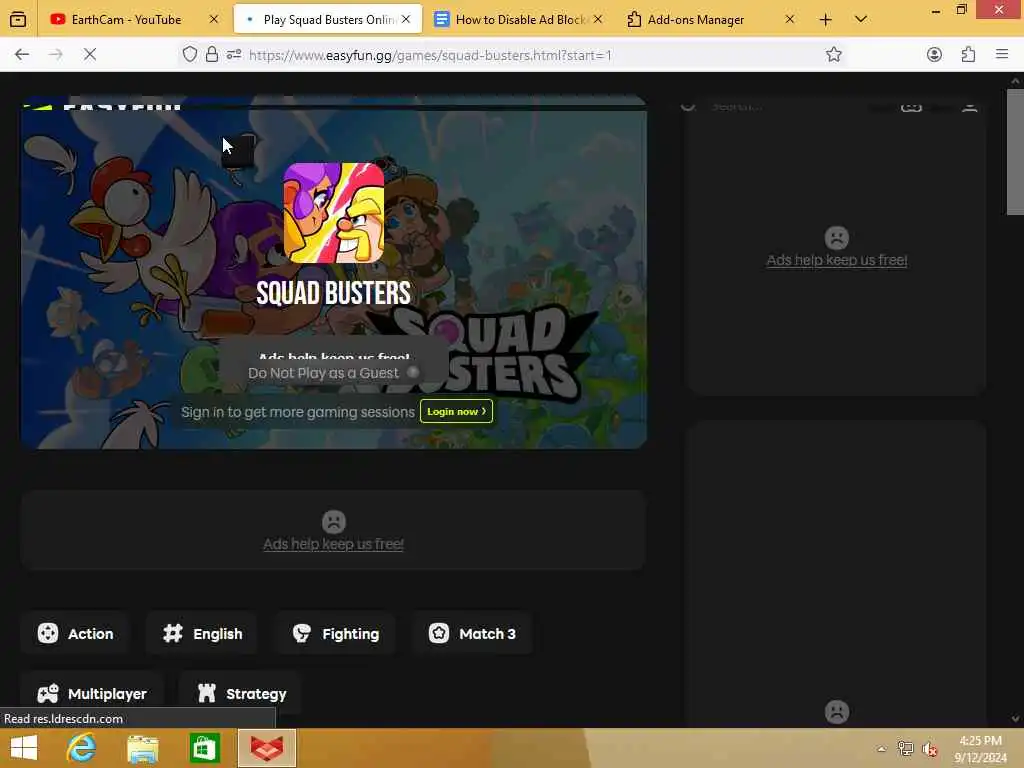Switch to the Play Squad Busters Online tab
The image size is (1024, 768).
coord(328,20)
